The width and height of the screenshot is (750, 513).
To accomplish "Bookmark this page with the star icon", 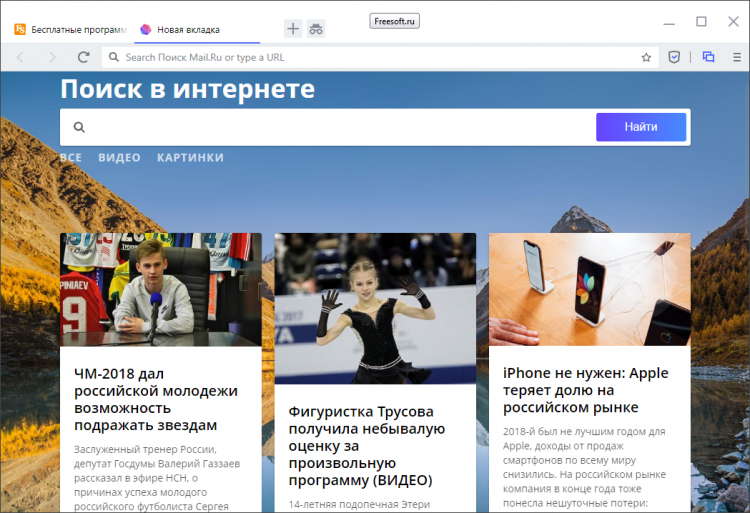I will pyautogui.click(x=646, y=58).
